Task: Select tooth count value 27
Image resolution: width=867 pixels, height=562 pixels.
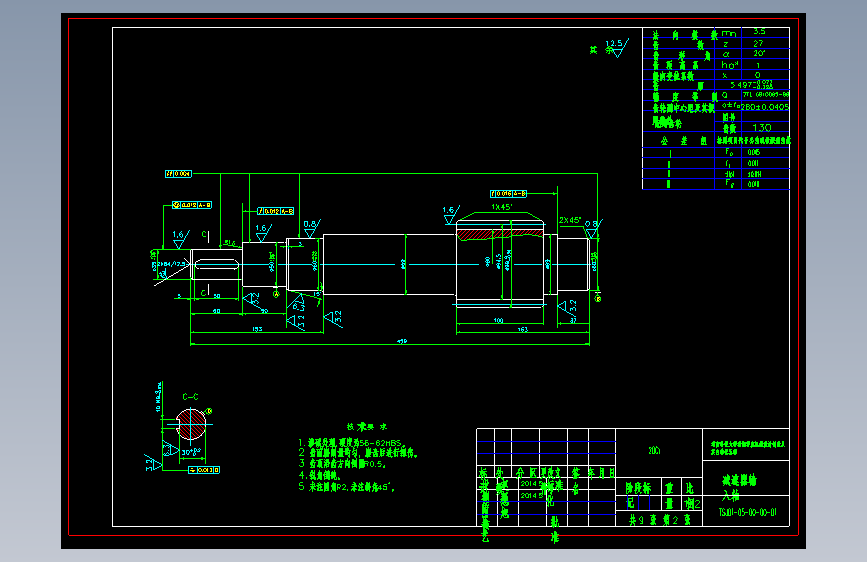Action: click(758, 43)
